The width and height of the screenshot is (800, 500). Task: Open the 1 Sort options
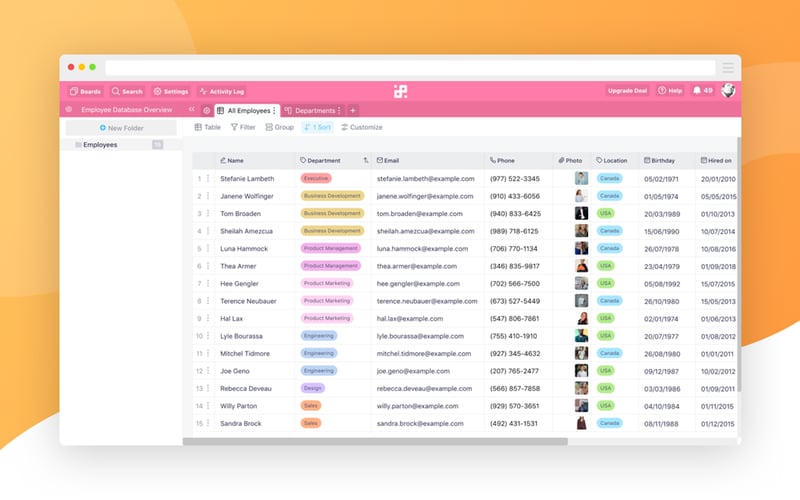[317, 127]
